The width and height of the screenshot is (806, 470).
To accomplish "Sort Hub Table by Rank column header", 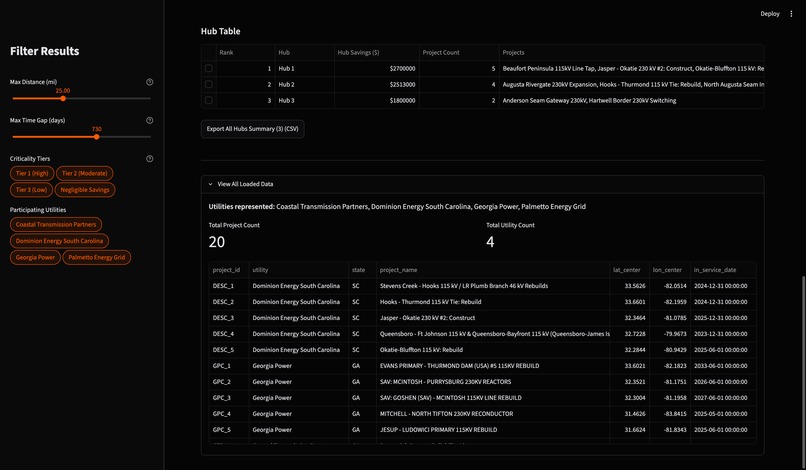I will tap(245, 52).
